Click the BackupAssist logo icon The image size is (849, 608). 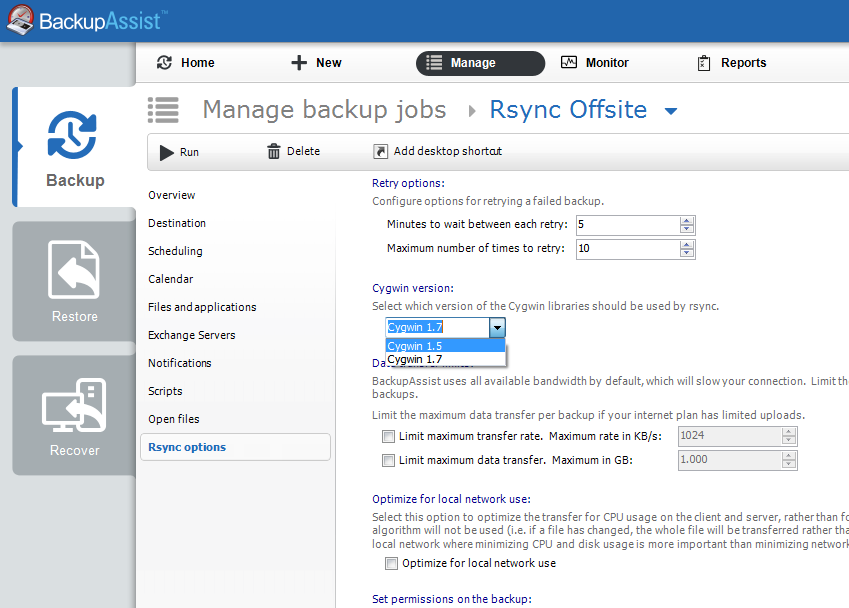click(x=20, y=20)
